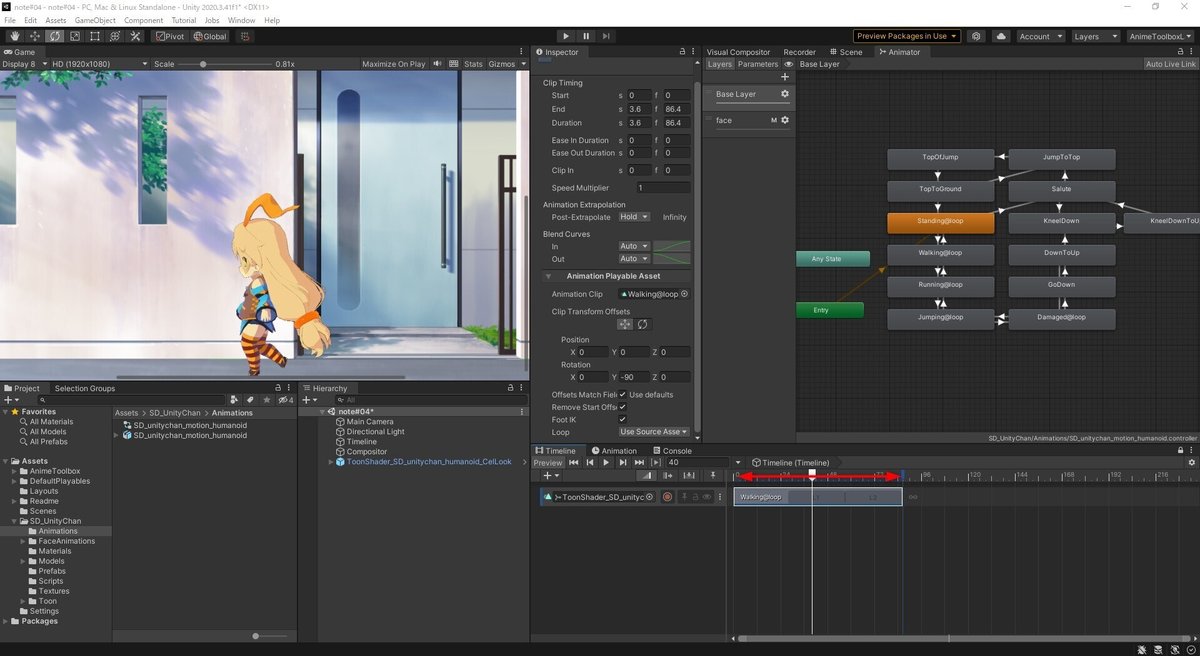1200x656 pixels.
Task: Open Account dropdown
Action: 1040,36
